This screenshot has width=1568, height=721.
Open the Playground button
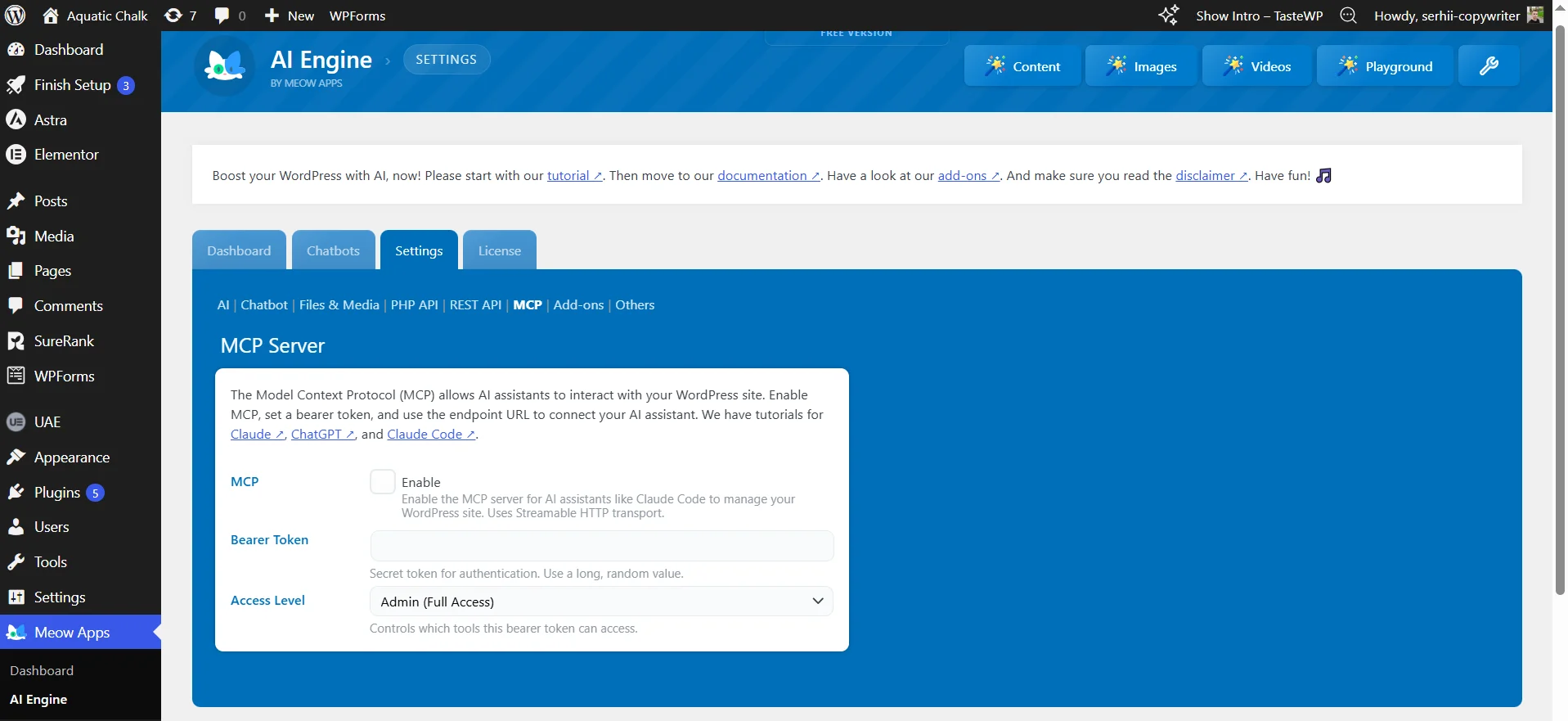pos(1385,66)
